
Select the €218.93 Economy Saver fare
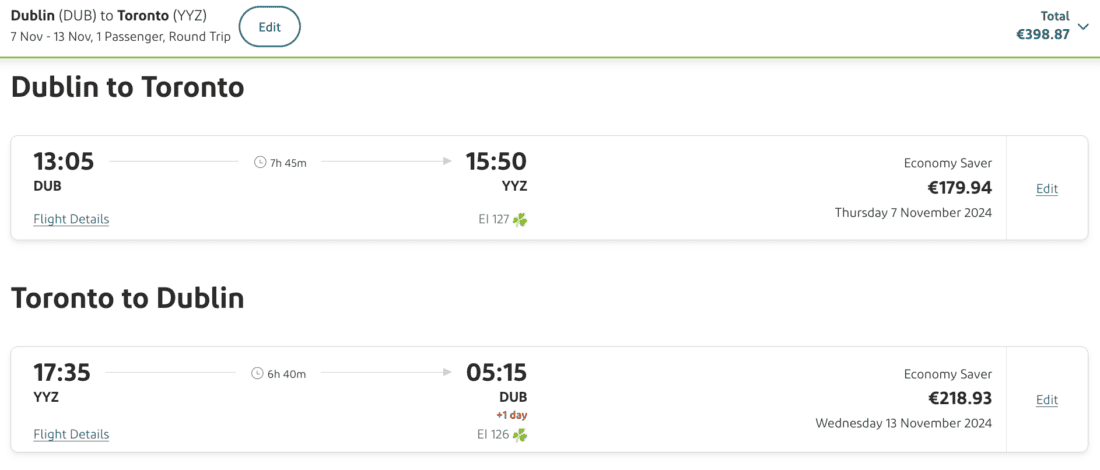click(958, 398)
